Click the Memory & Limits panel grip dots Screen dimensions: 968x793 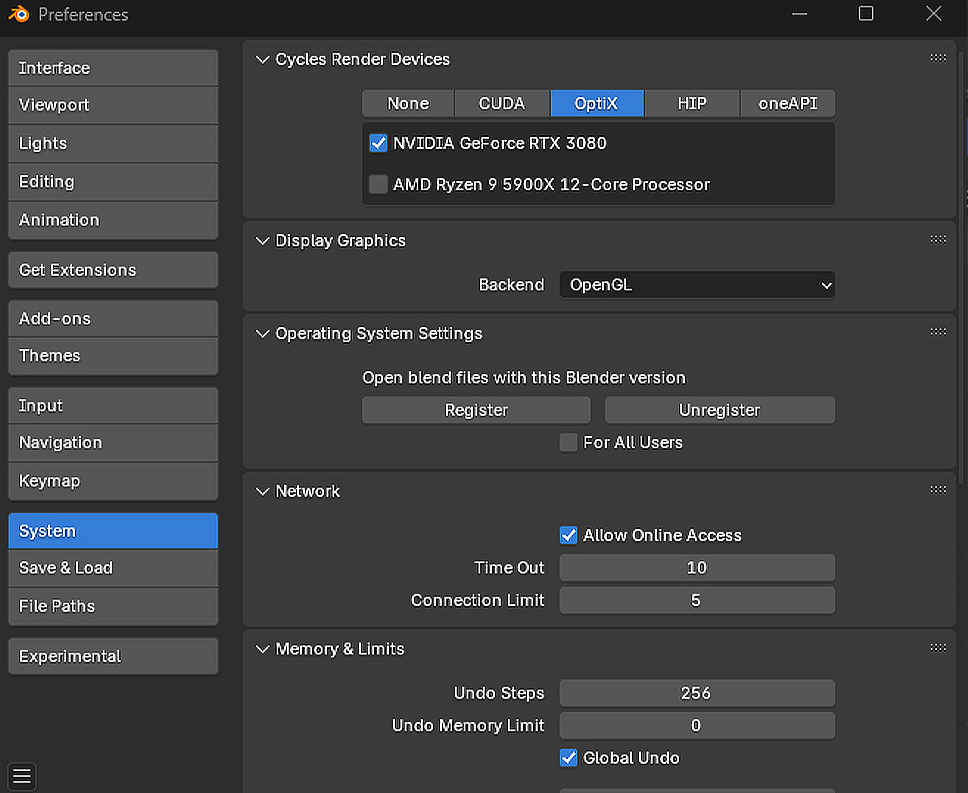(938, 647)
